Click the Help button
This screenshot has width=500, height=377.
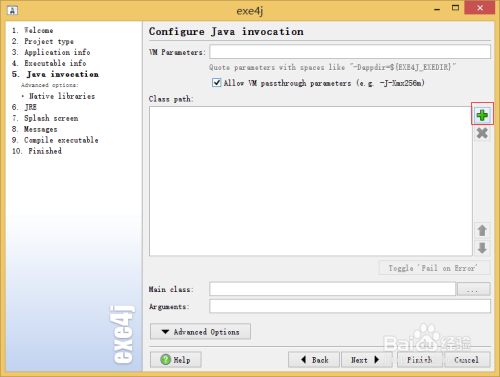point(176,360)
